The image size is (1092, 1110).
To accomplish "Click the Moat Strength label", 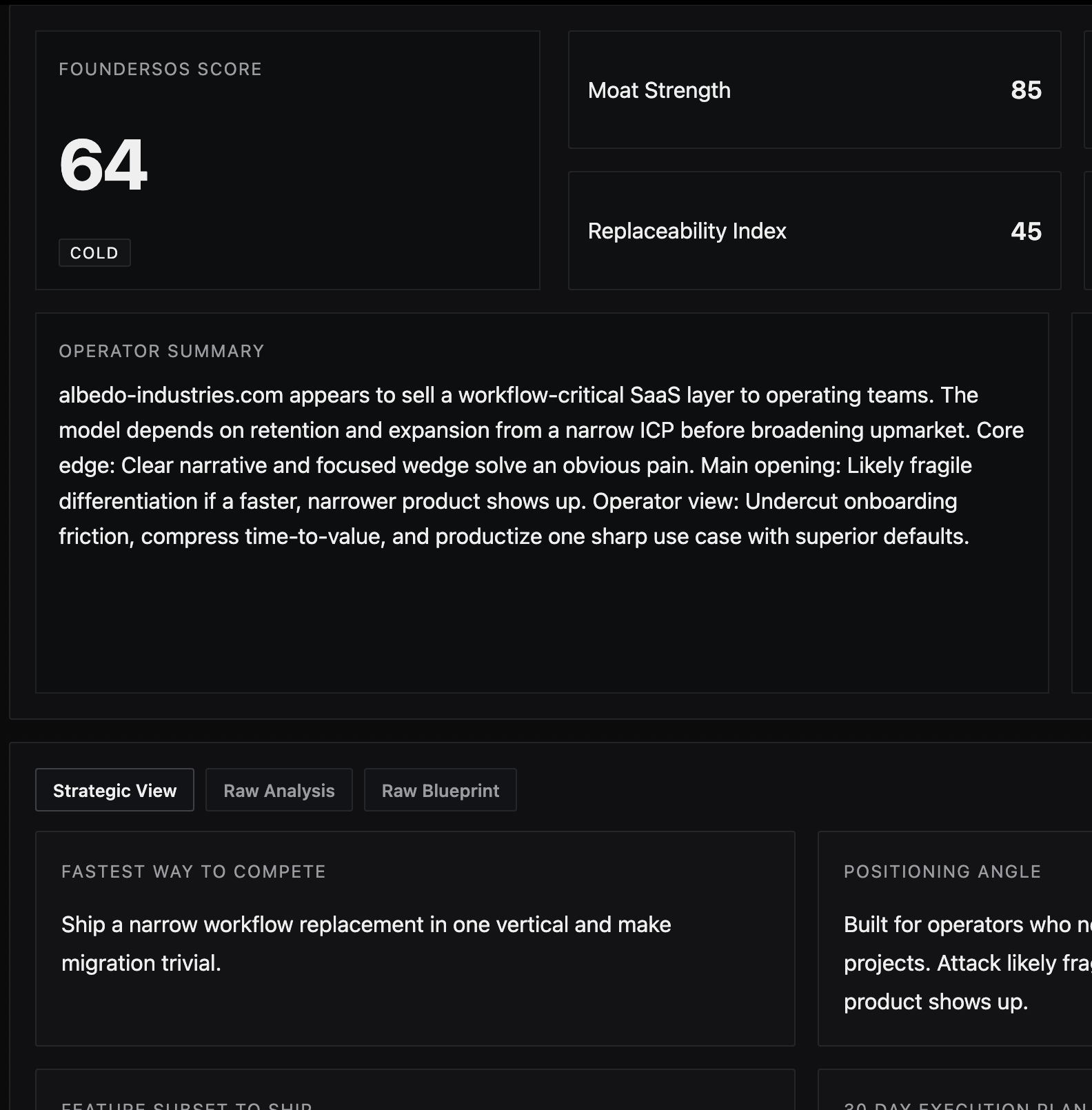I will [x=659, y=90].
